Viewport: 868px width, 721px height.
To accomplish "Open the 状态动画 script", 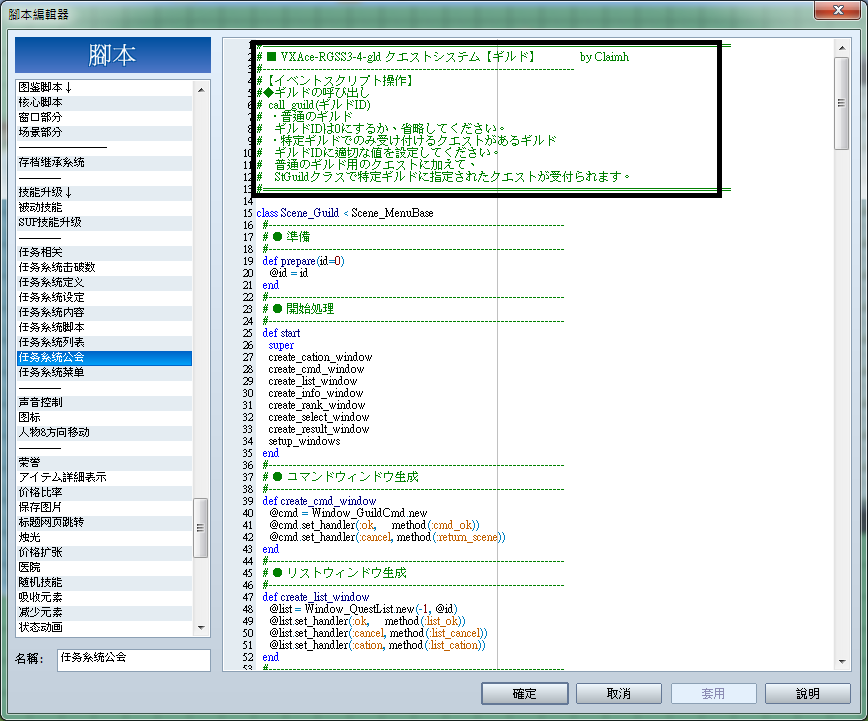I will 105,627.
